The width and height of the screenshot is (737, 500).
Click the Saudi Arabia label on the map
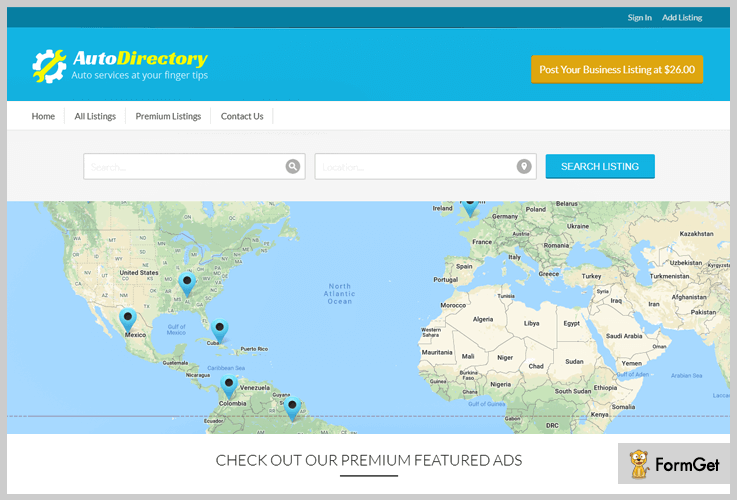624,336
